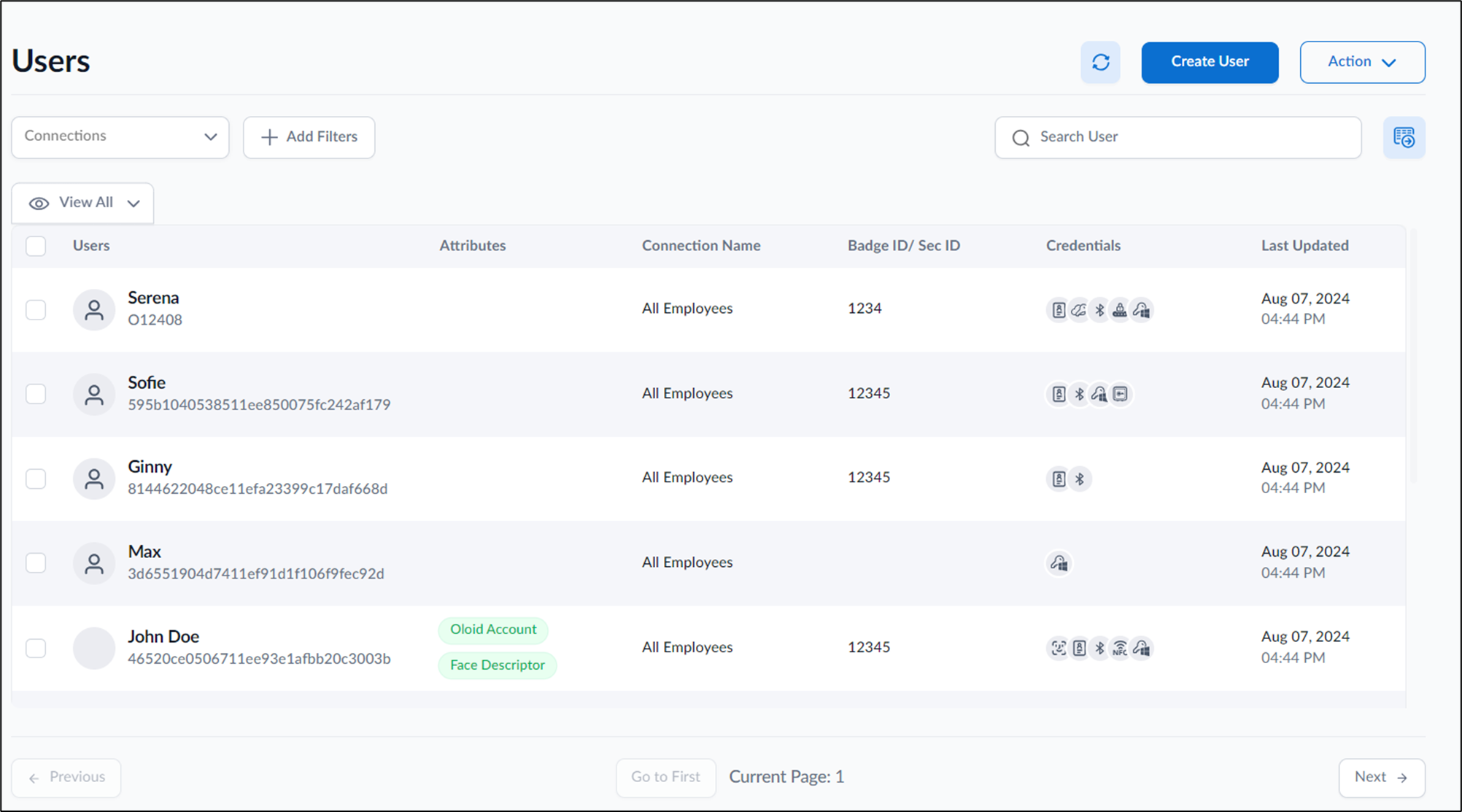Click Sofie's safe/vault credential icon

pyautogui.click(x=1121, y=395)
